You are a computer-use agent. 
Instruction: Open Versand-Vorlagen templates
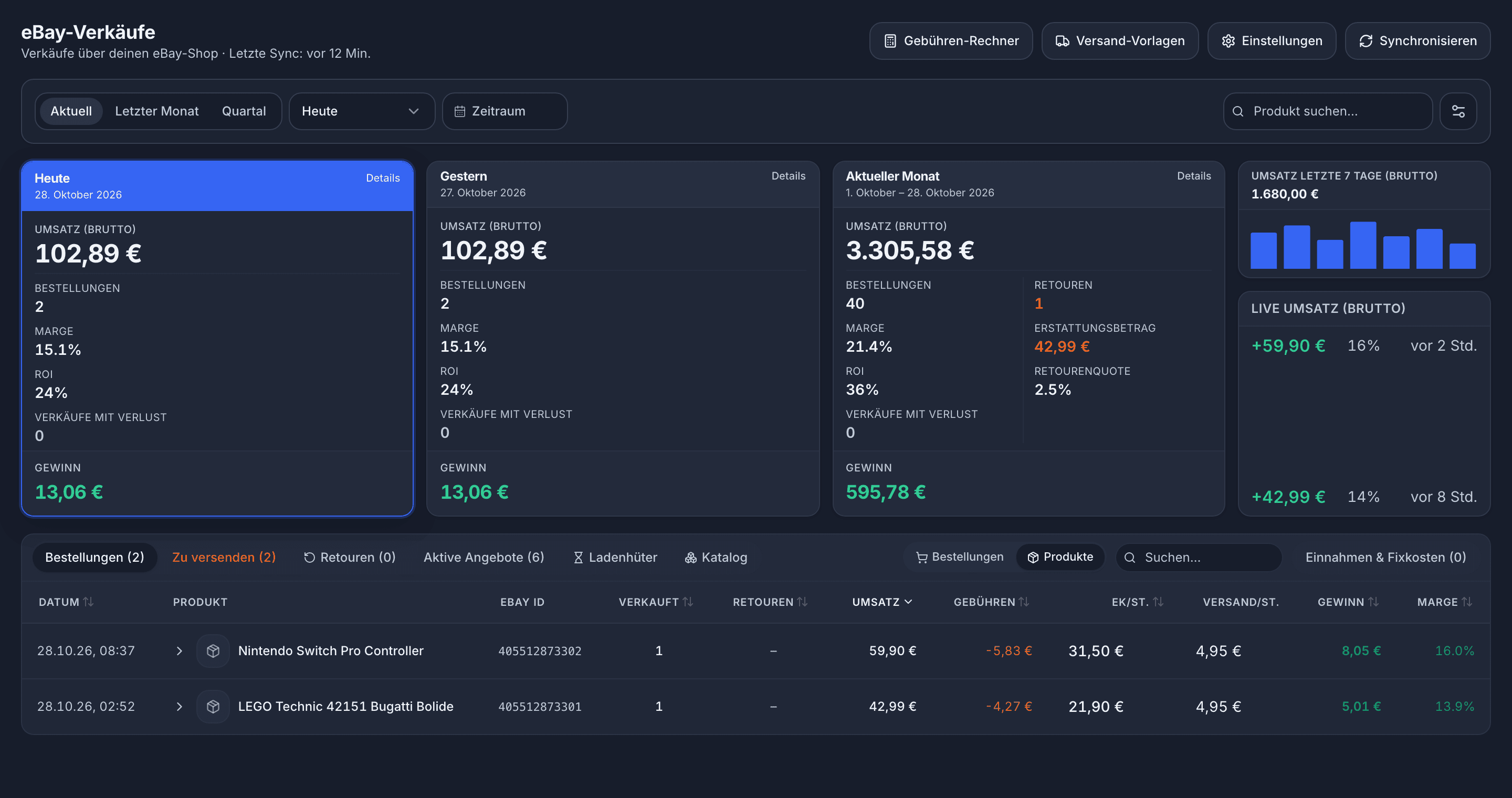pos(1119,41)
